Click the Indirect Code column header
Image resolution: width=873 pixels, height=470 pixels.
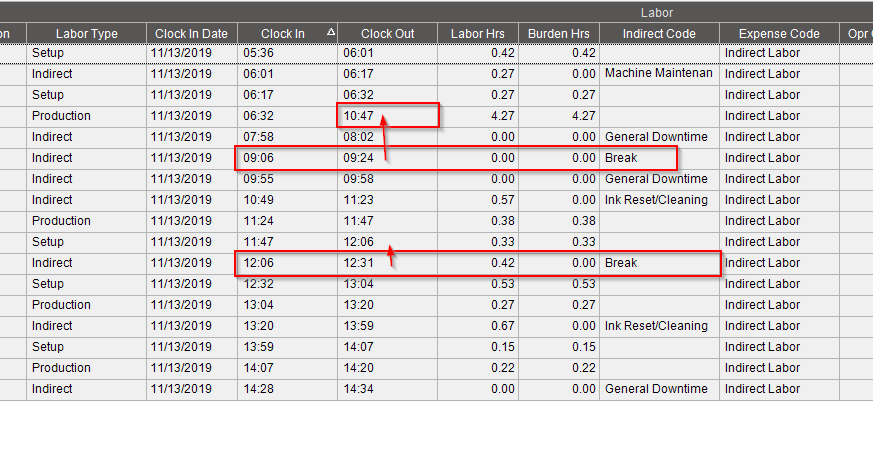pyautogui.click(x=659, y=33)
